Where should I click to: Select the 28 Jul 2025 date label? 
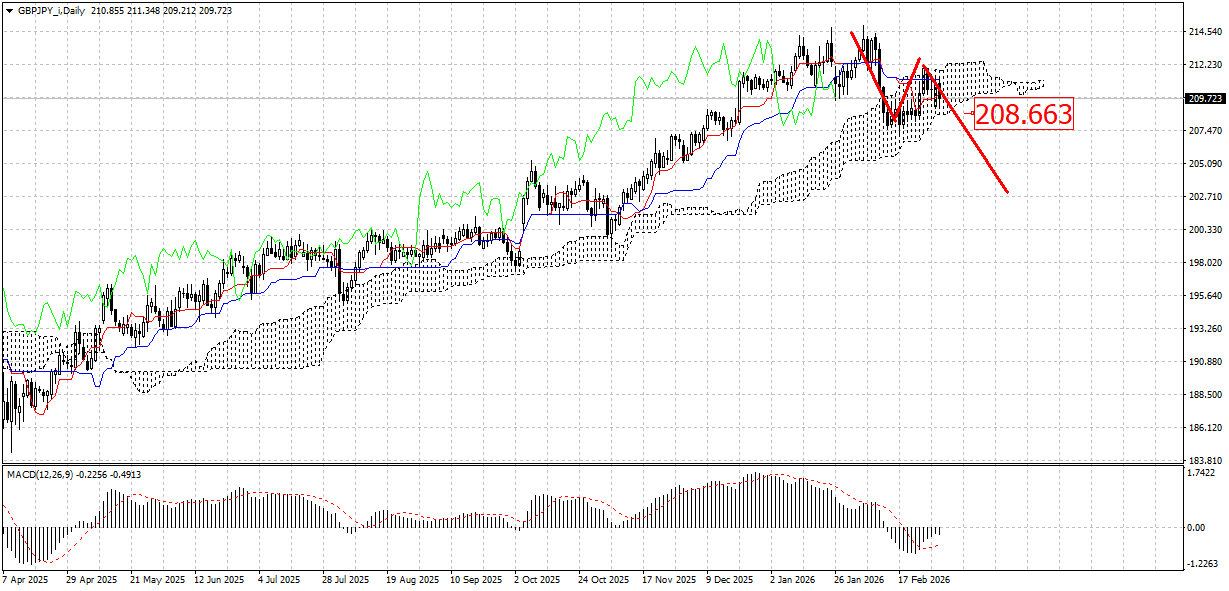pyautogui.click(x=345, y=579)
